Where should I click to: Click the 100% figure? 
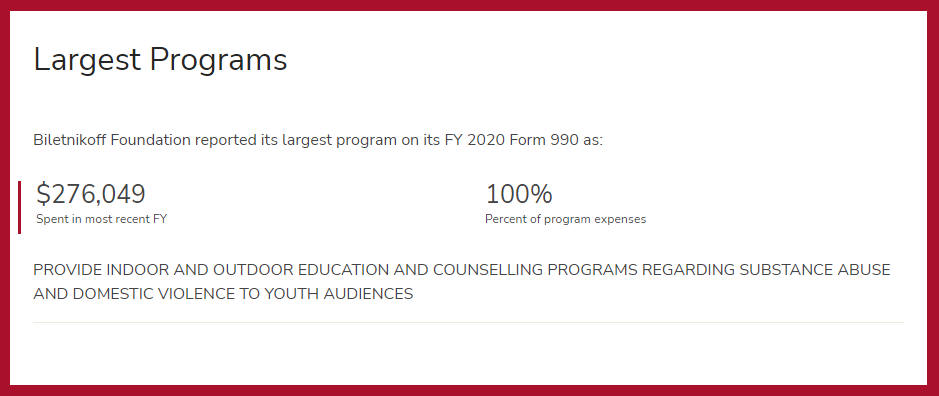(519, 195)
